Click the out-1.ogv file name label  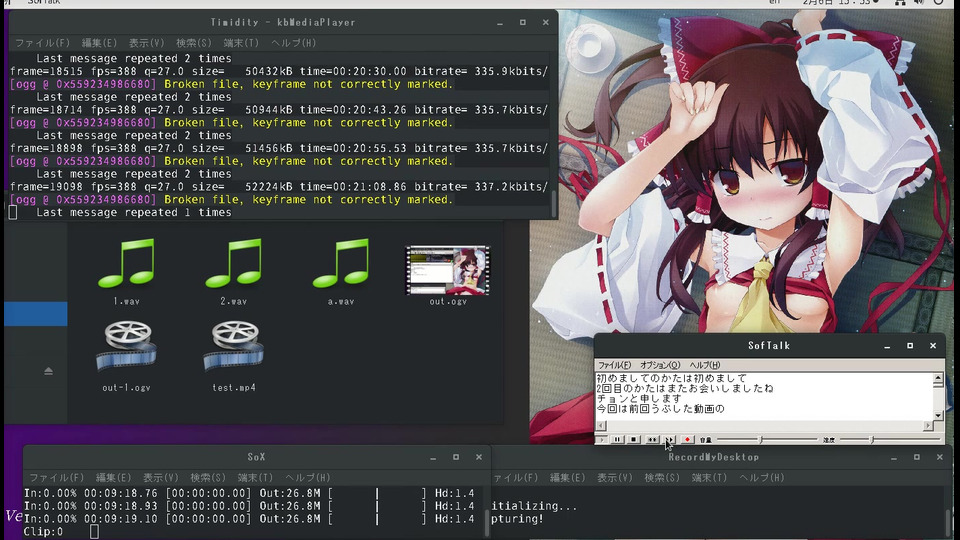127,388
